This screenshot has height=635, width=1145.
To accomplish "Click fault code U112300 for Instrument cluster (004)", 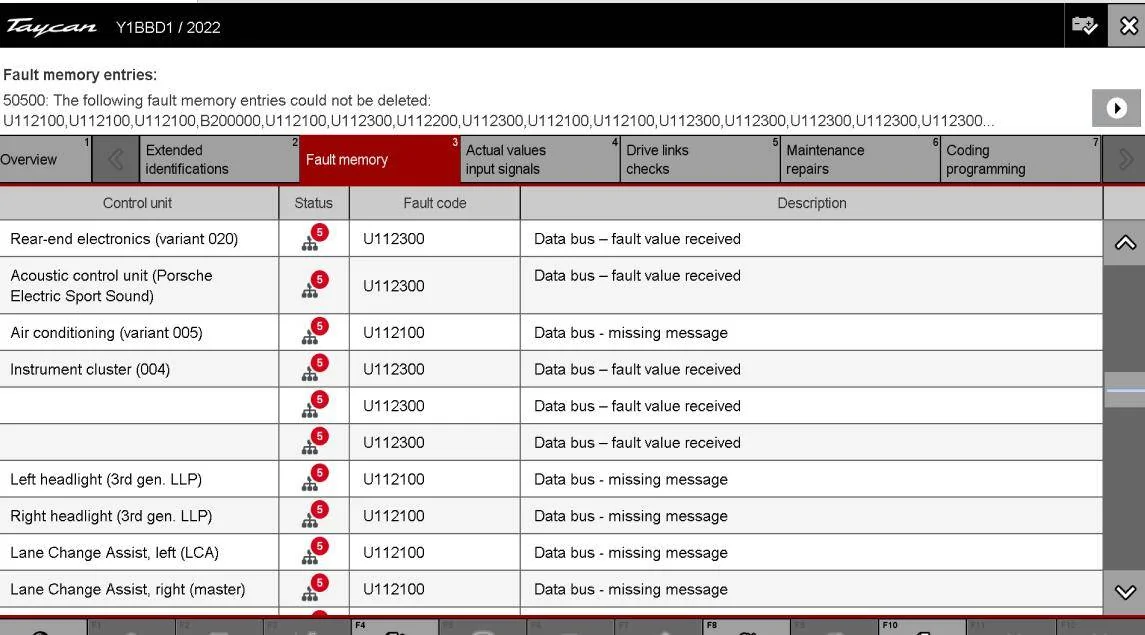I will coord(394,369).
